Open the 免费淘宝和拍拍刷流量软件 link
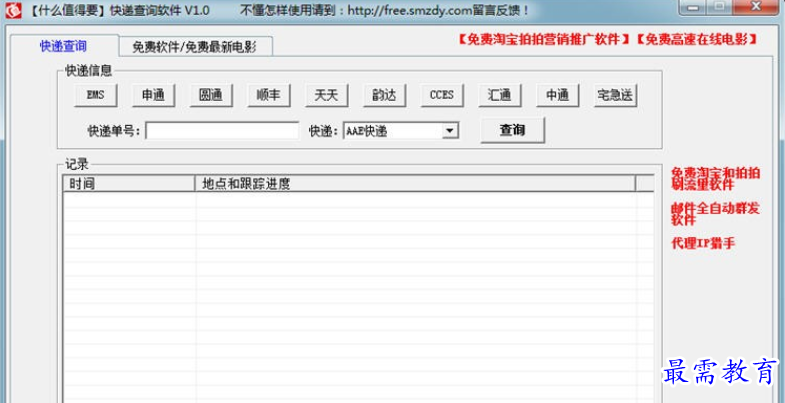785x403 pixels. pos(715,179)
